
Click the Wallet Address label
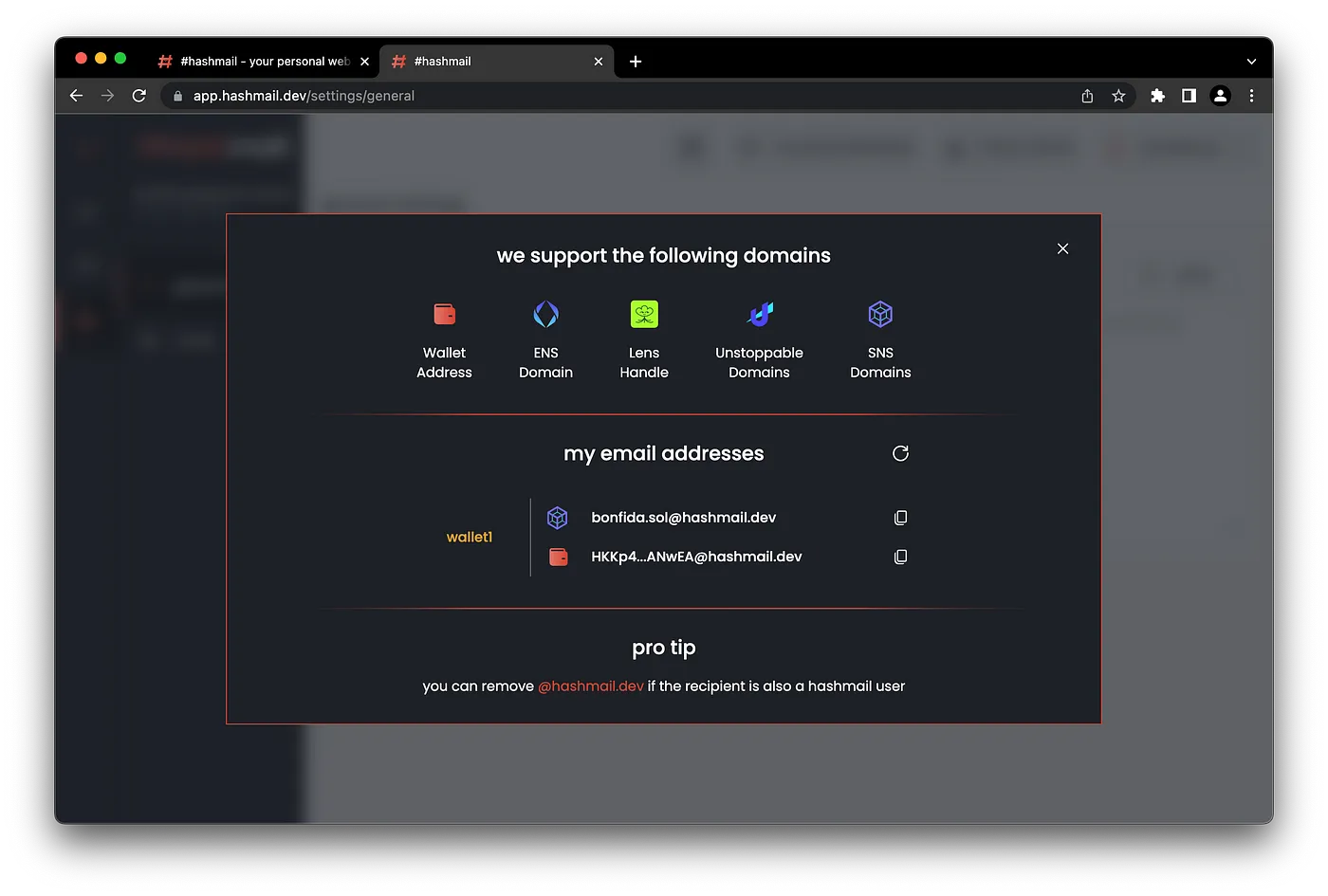tap(444, 362)
